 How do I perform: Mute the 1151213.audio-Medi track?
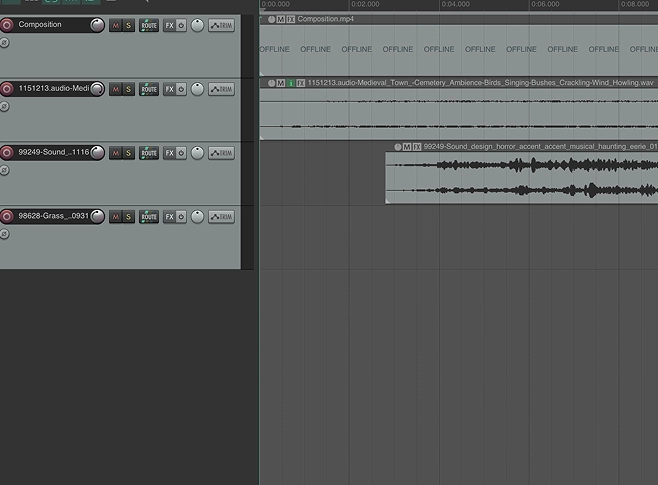pos(115,89)
